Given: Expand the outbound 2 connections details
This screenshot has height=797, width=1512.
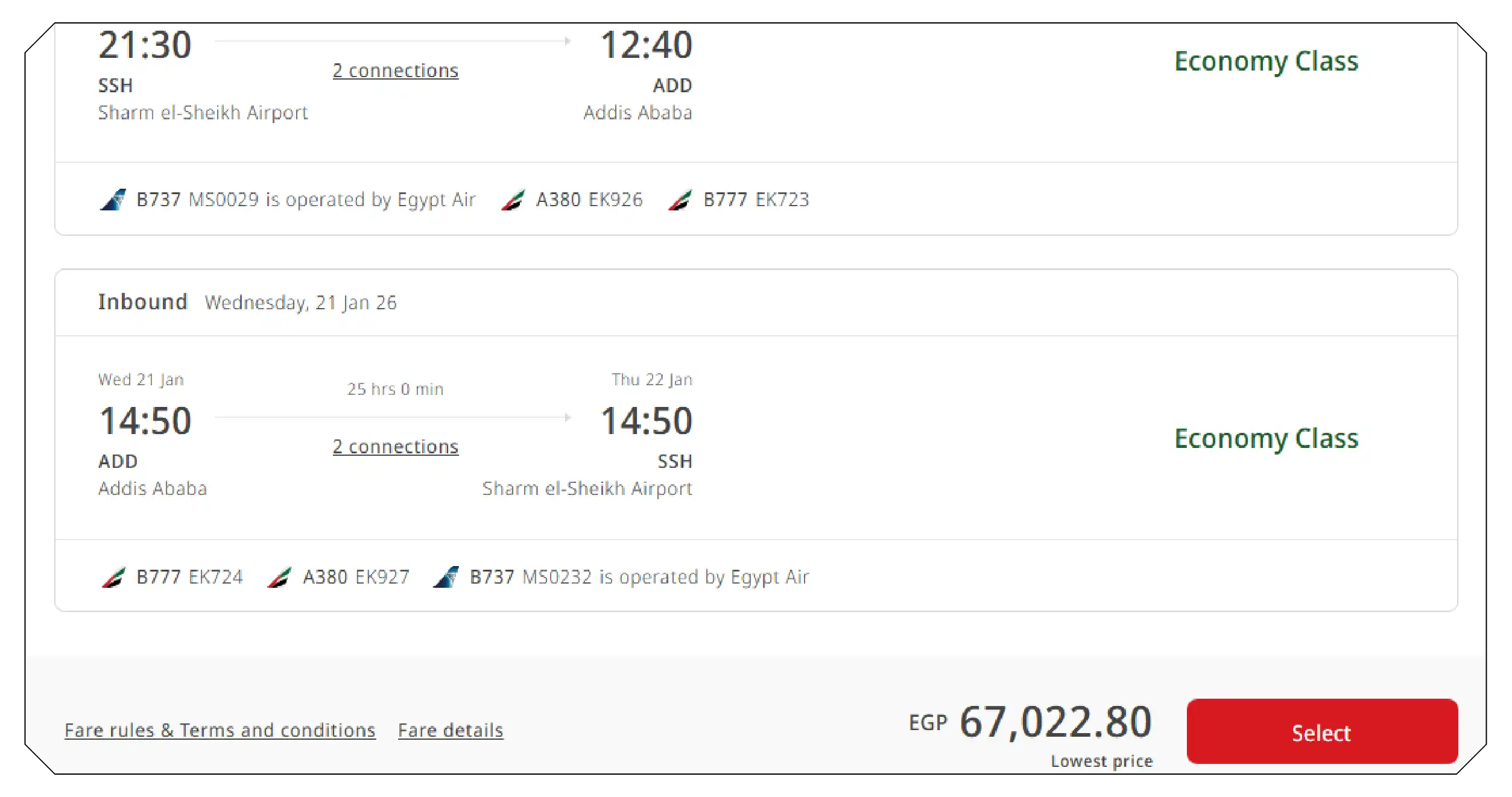Looking at the screenshot, I should 395,70.
